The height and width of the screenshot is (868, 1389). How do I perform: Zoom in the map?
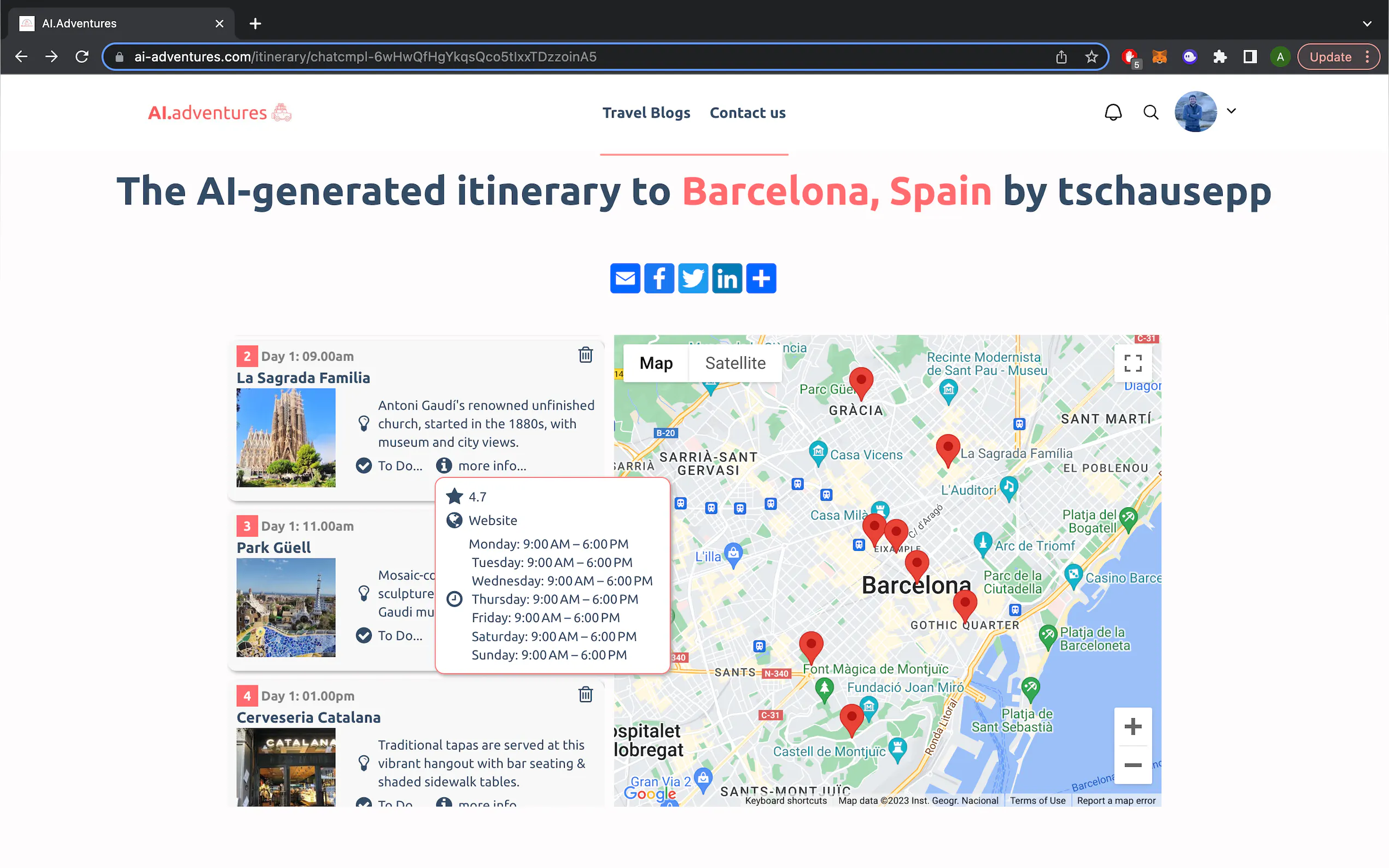1133,727
